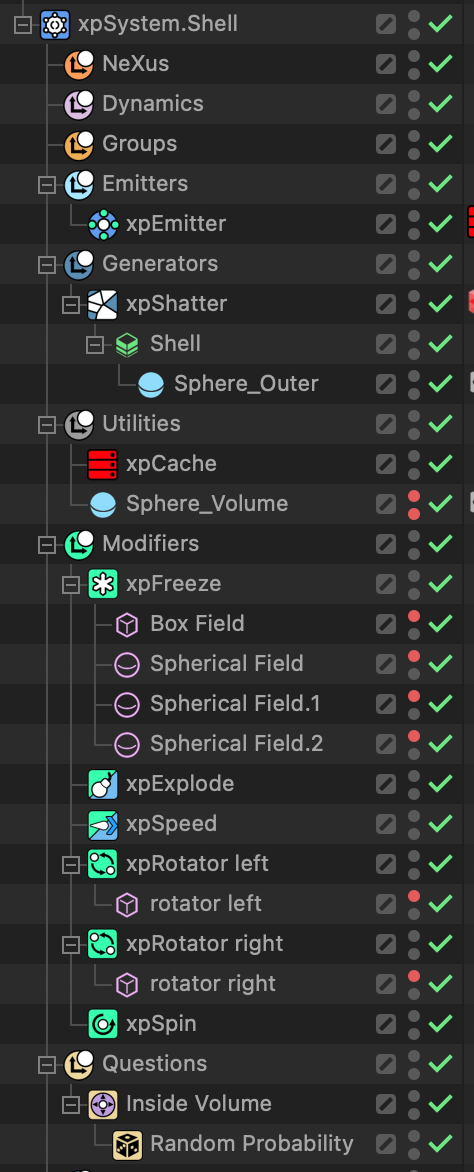474x1172 pixels.
Task: Disable xpSpin via its green checkmark
Action: 440,1023
